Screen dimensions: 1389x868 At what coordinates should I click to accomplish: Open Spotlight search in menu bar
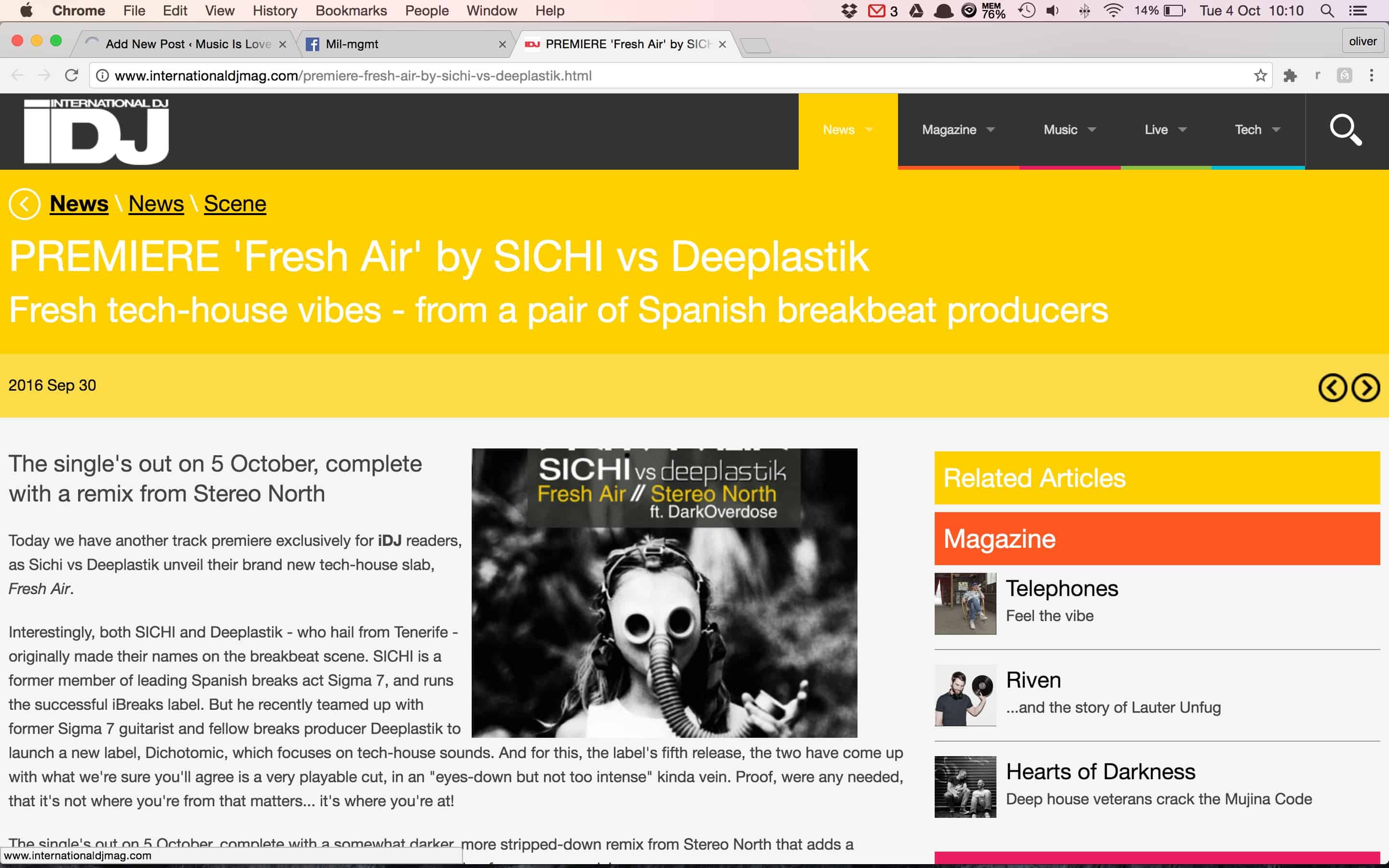[x=1326, y=11]
